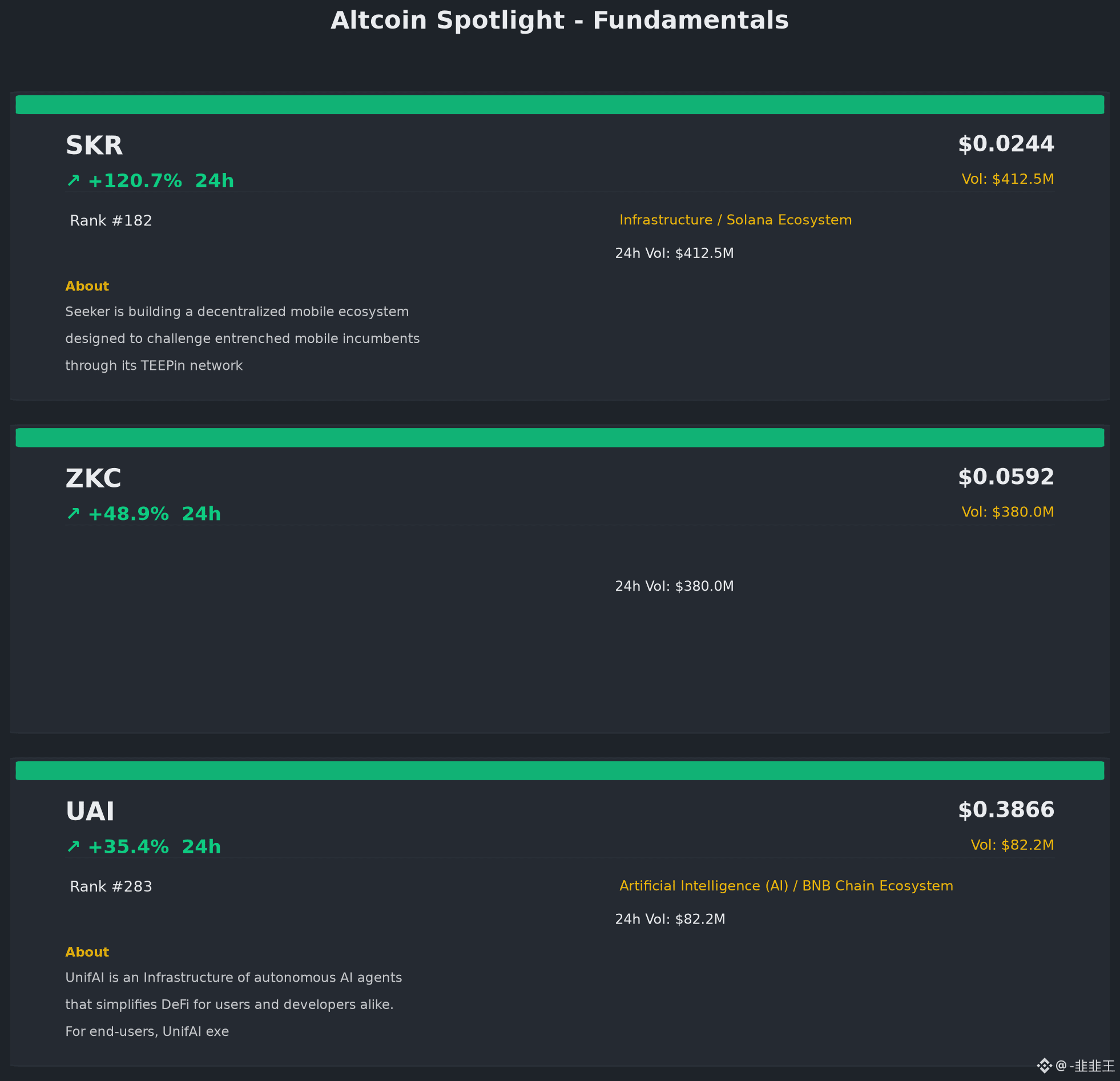Click the UAI up-trend arrow icon

[x=73, y=846]
